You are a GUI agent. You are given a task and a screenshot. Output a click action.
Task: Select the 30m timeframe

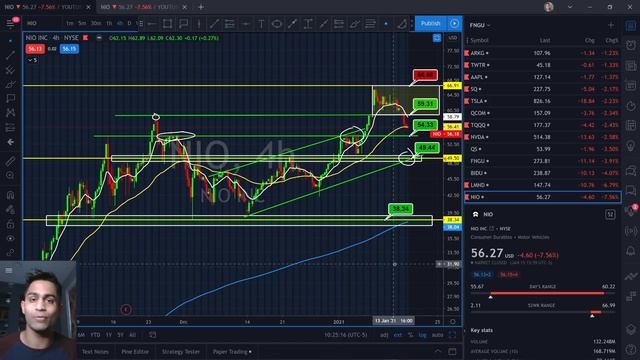pos(96,24)
